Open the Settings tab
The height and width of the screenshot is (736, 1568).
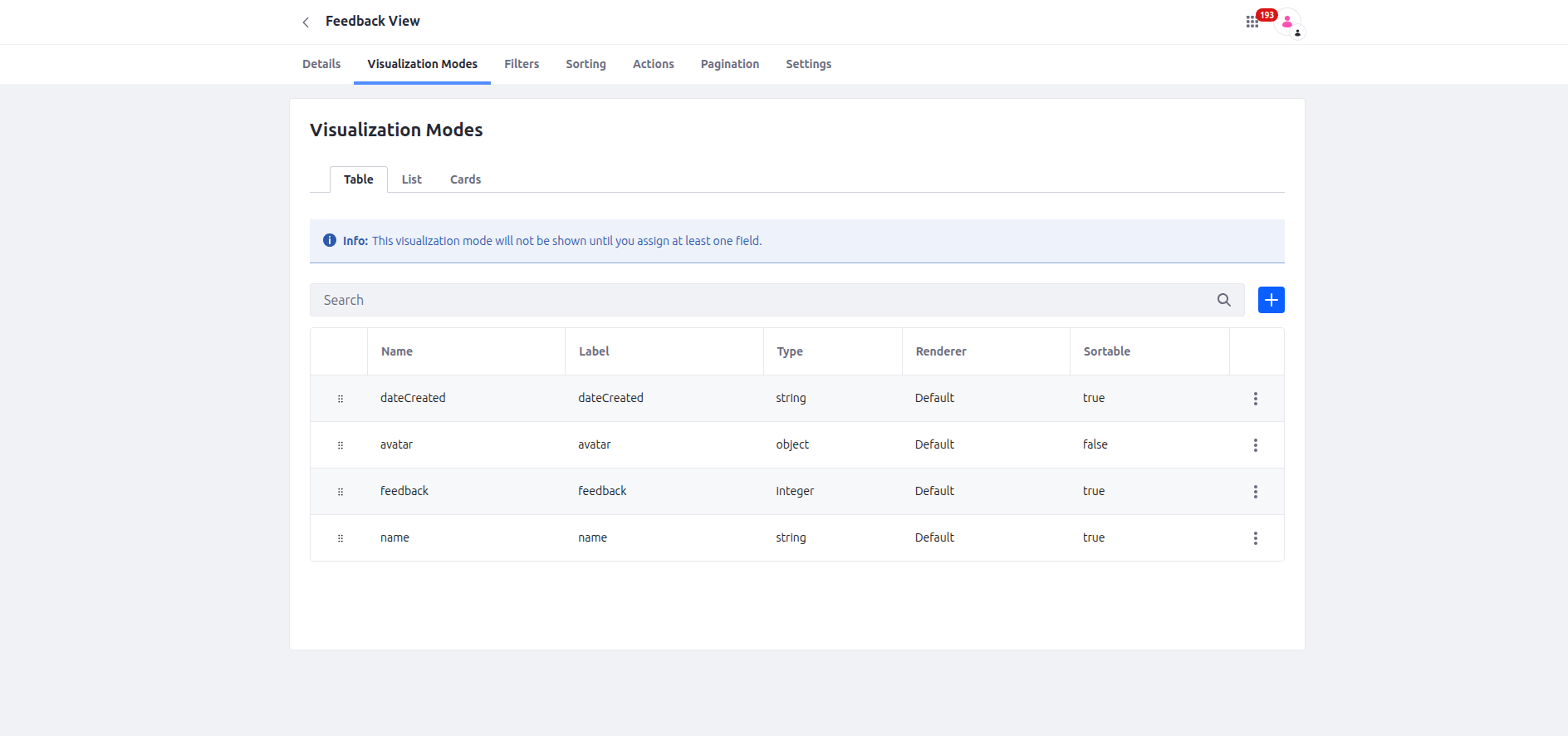(808, 64)
